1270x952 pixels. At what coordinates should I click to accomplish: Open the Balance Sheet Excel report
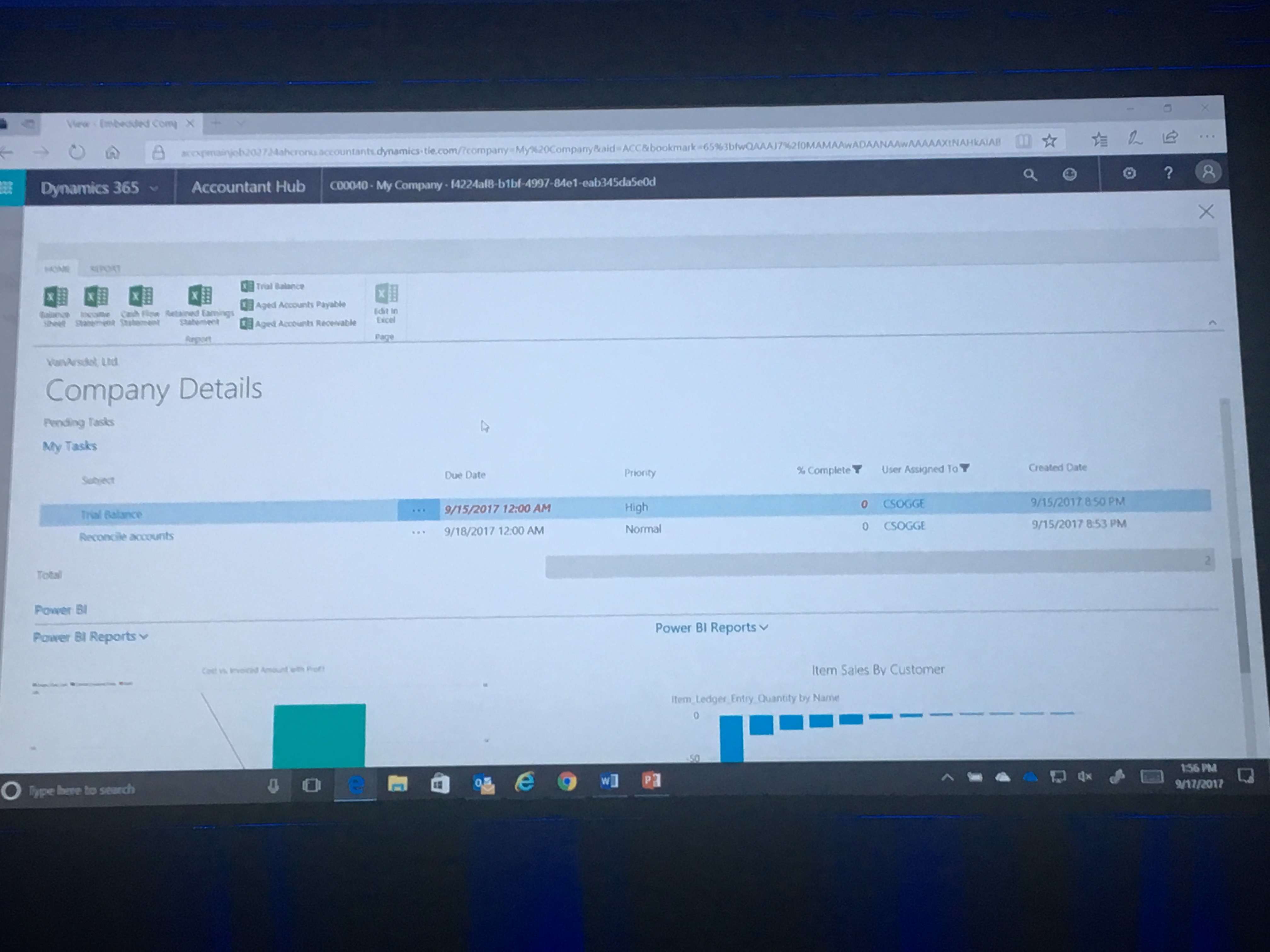[x=55, y=305]
